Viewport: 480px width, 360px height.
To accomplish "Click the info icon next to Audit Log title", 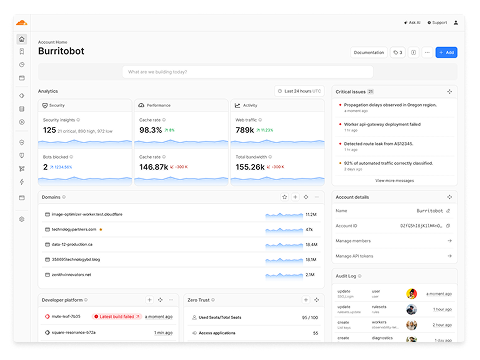I will (360, 276).
